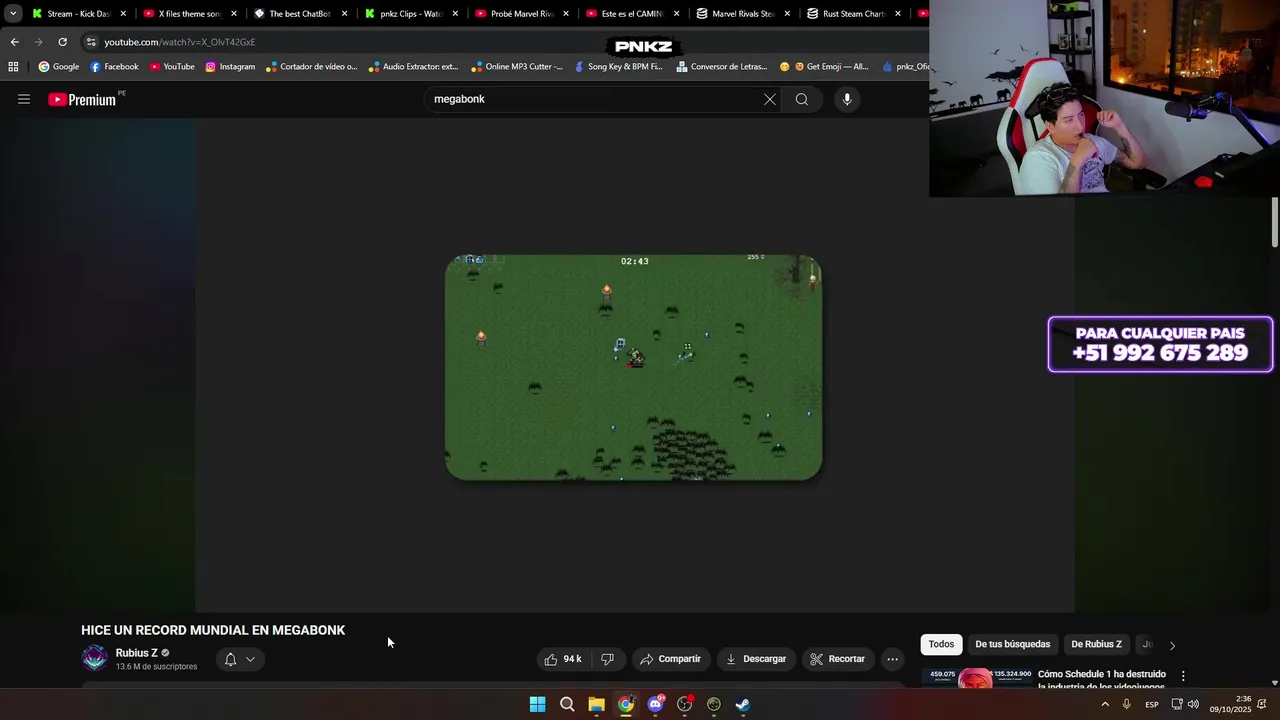1280x720 pixels.
Task: Expand subscription notification options chevron
Action: [250, 659]
